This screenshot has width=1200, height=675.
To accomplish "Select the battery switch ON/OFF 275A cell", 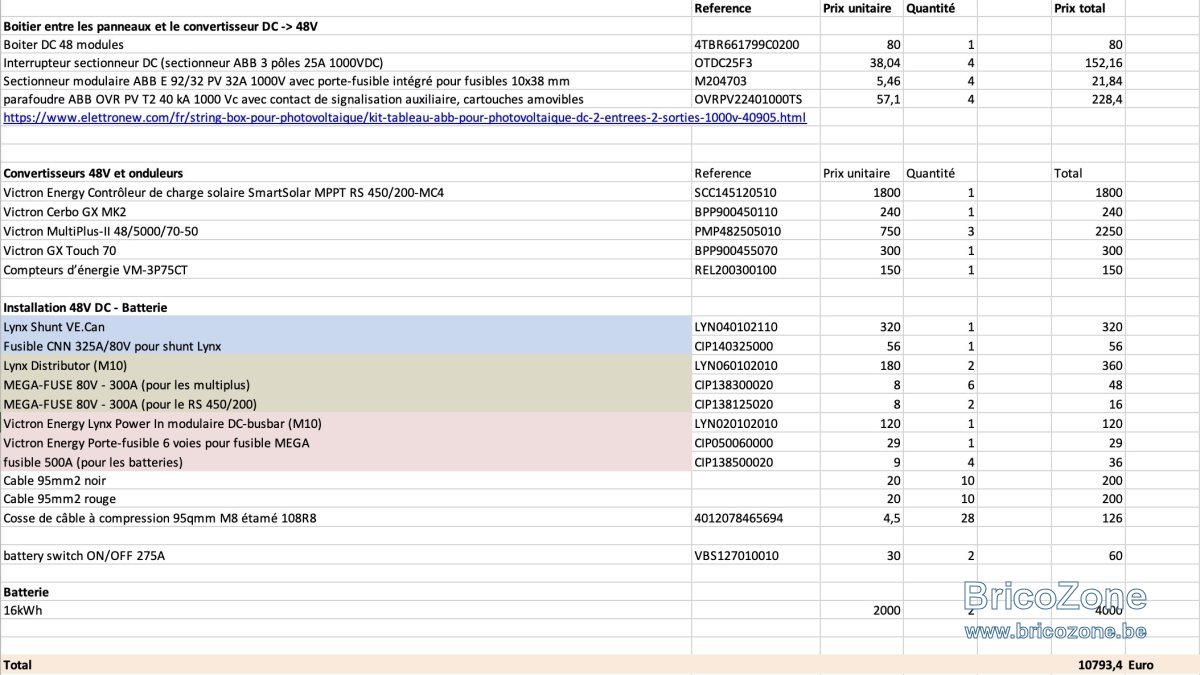I will tap(346, 555).
